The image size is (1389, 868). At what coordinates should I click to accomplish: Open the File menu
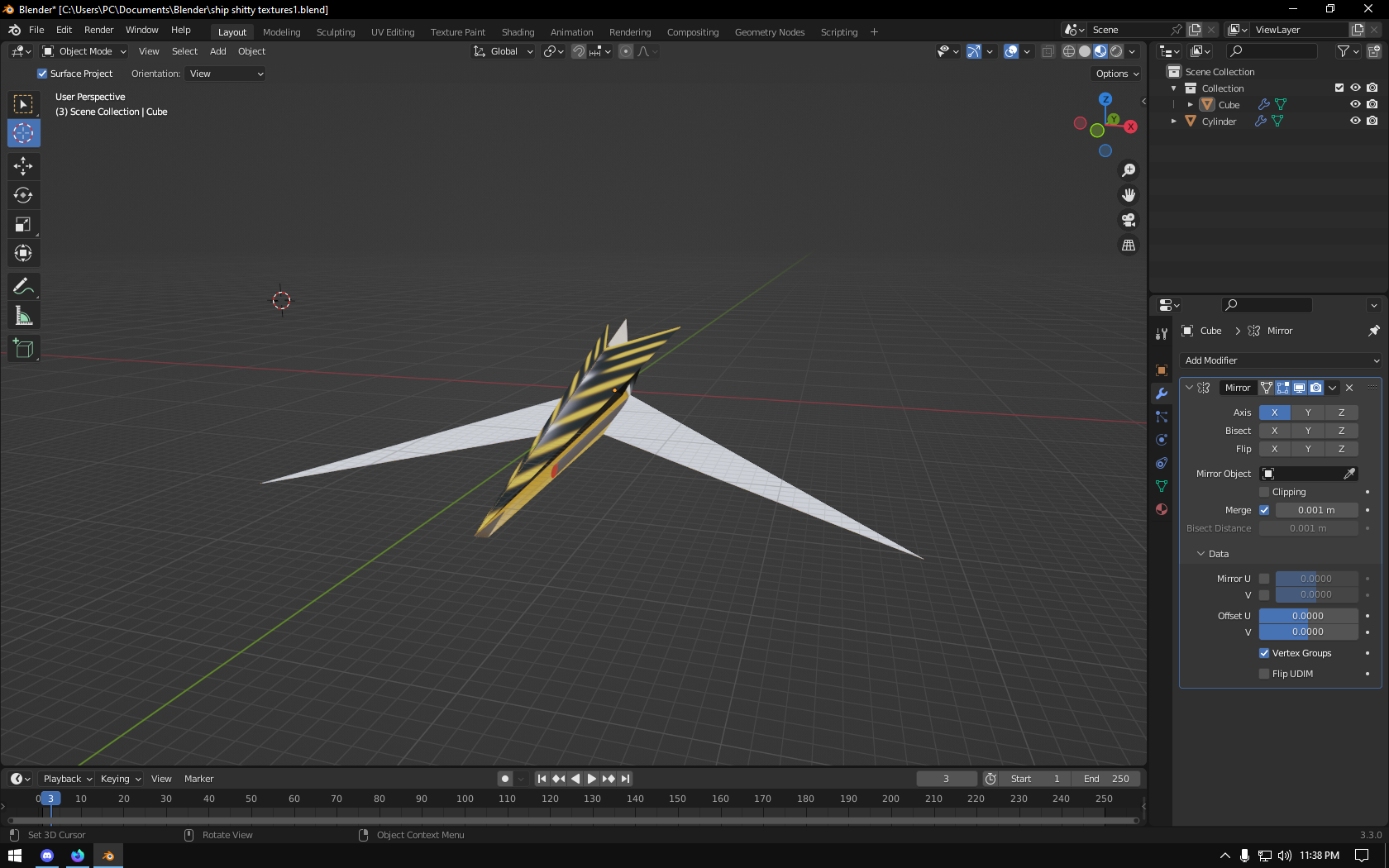click(x=36, y=30)
